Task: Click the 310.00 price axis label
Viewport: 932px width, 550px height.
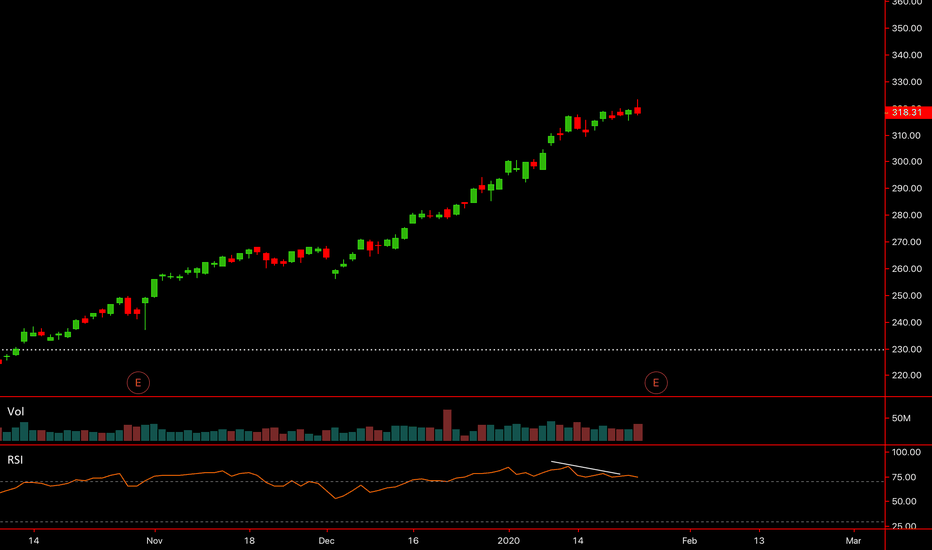Action: point(906,136)
